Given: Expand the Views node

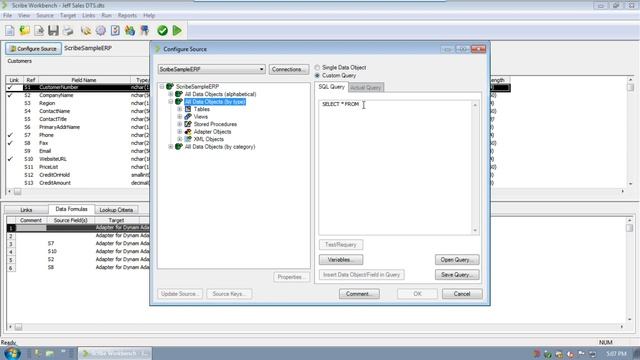Looking at the screenshot, I should pos(180,117).
